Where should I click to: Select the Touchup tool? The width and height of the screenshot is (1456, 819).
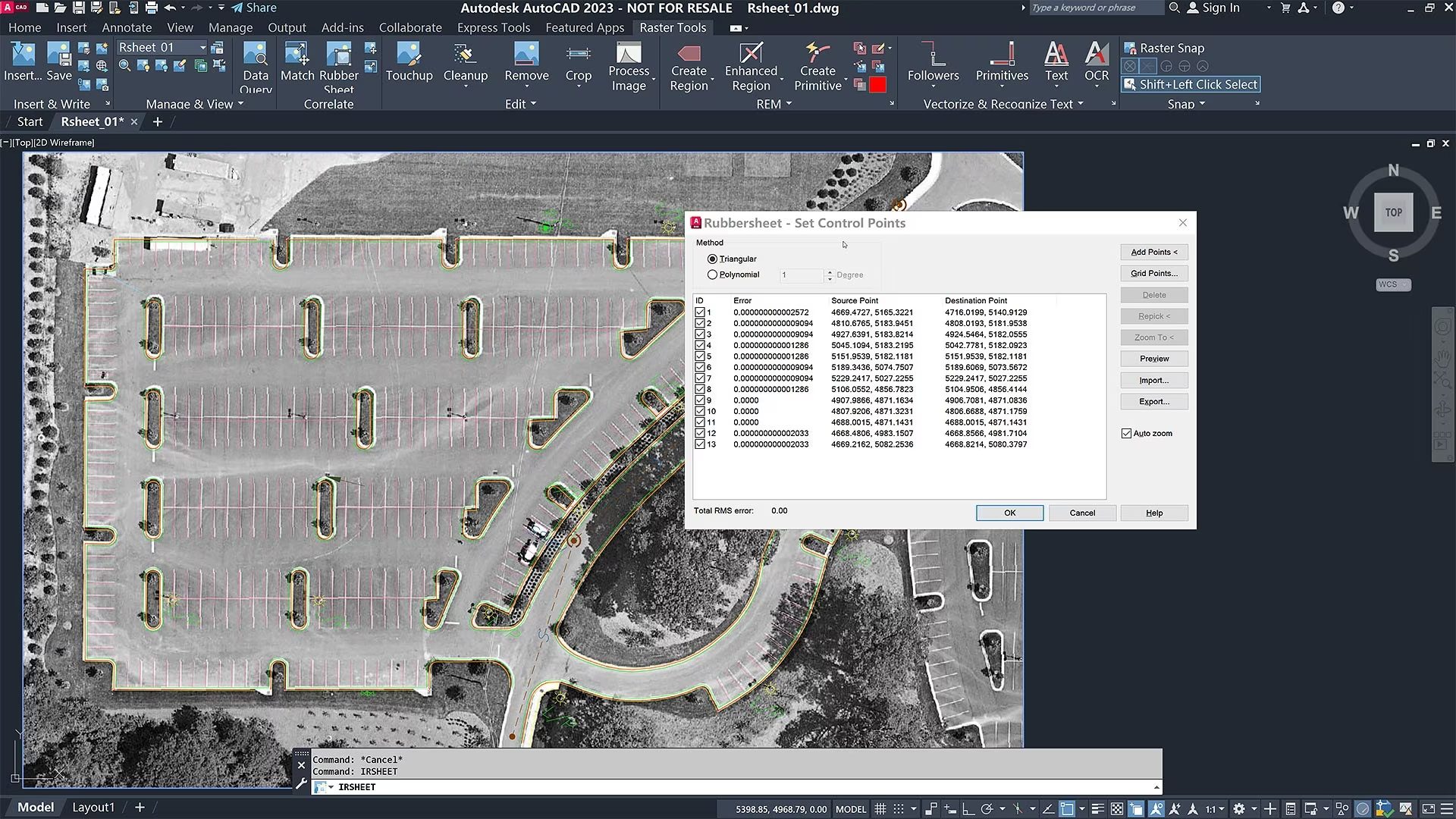point(409,64)
